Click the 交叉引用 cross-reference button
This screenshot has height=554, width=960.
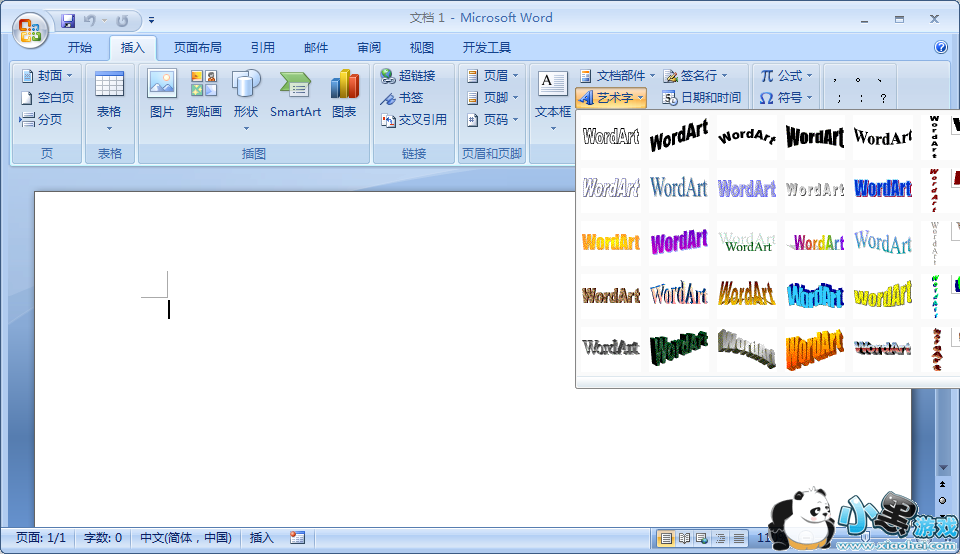414,120
